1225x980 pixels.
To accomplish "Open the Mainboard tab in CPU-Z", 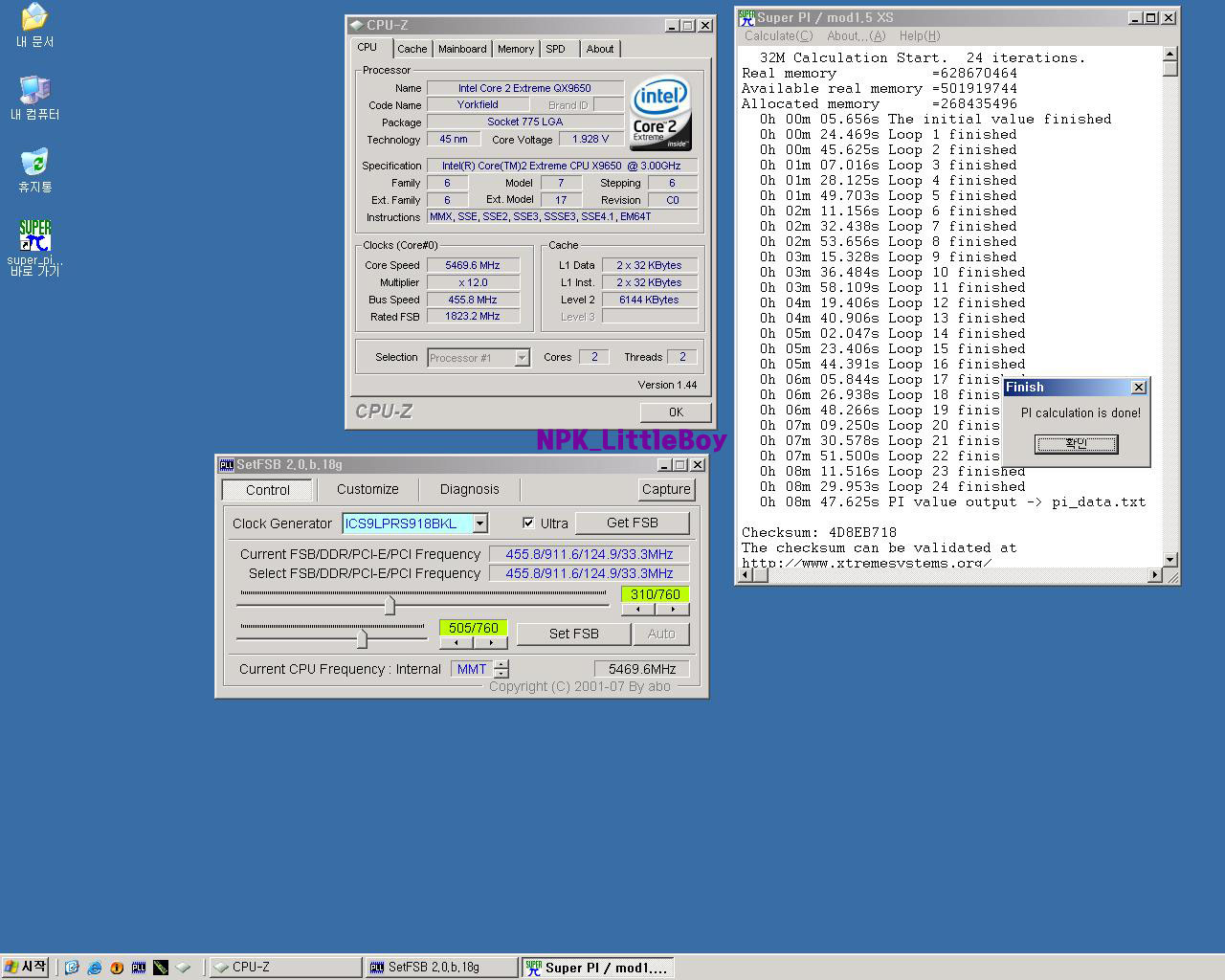I will [462, 49].
